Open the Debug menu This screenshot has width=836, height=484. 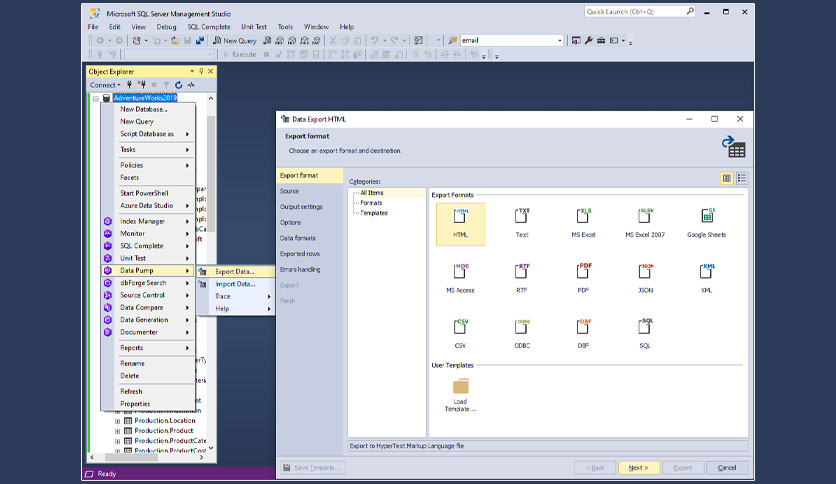pyautogui.click(x=166, y=27)
